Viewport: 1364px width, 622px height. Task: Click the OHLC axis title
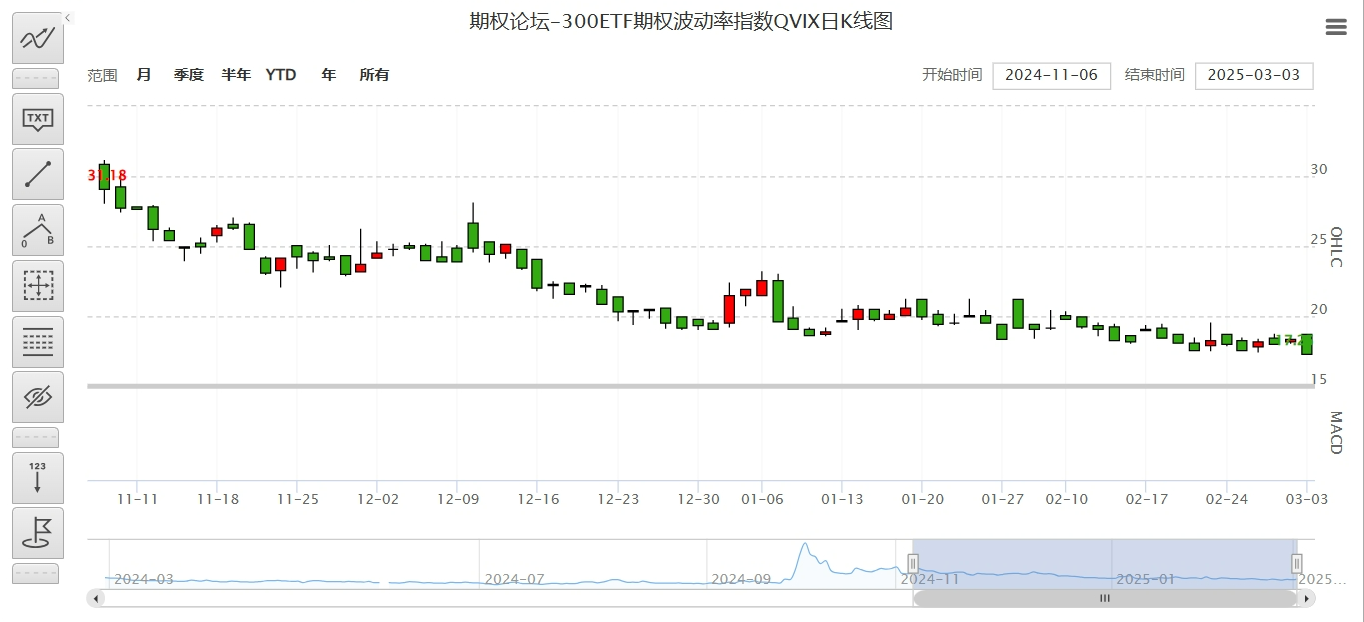pyautogui.click(x=1335, y=247)
